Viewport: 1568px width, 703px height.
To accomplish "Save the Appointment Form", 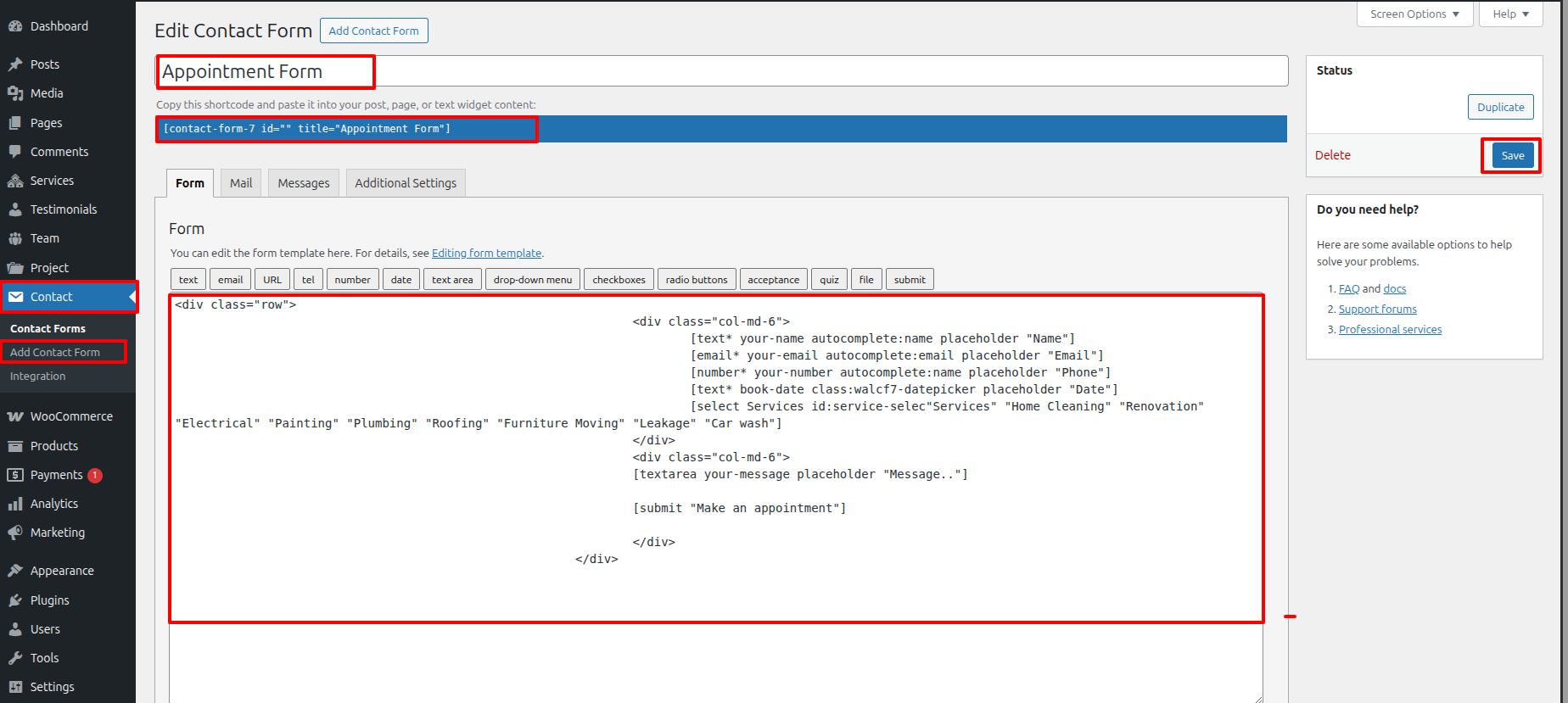I will pos(1512,156).
